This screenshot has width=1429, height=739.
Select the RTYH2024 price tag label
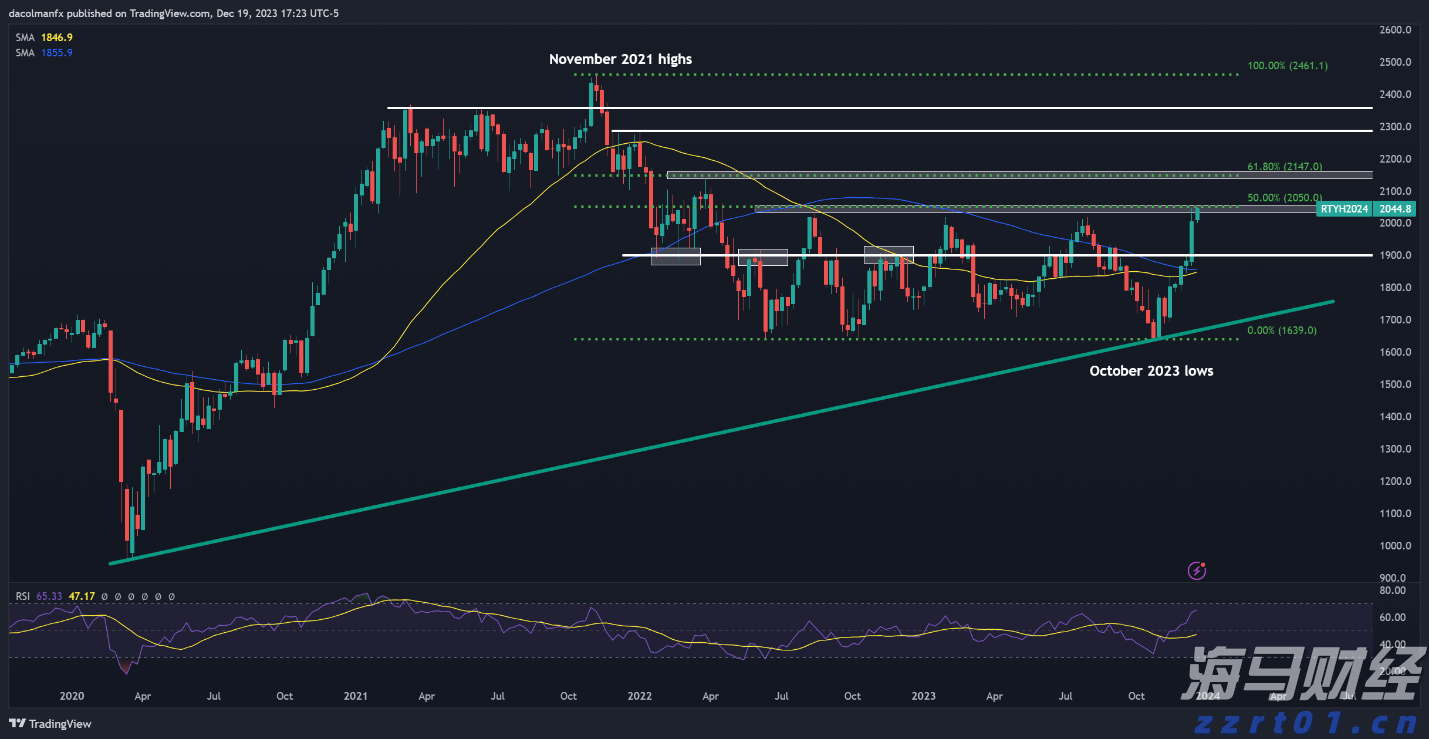tap(1343, 209)
